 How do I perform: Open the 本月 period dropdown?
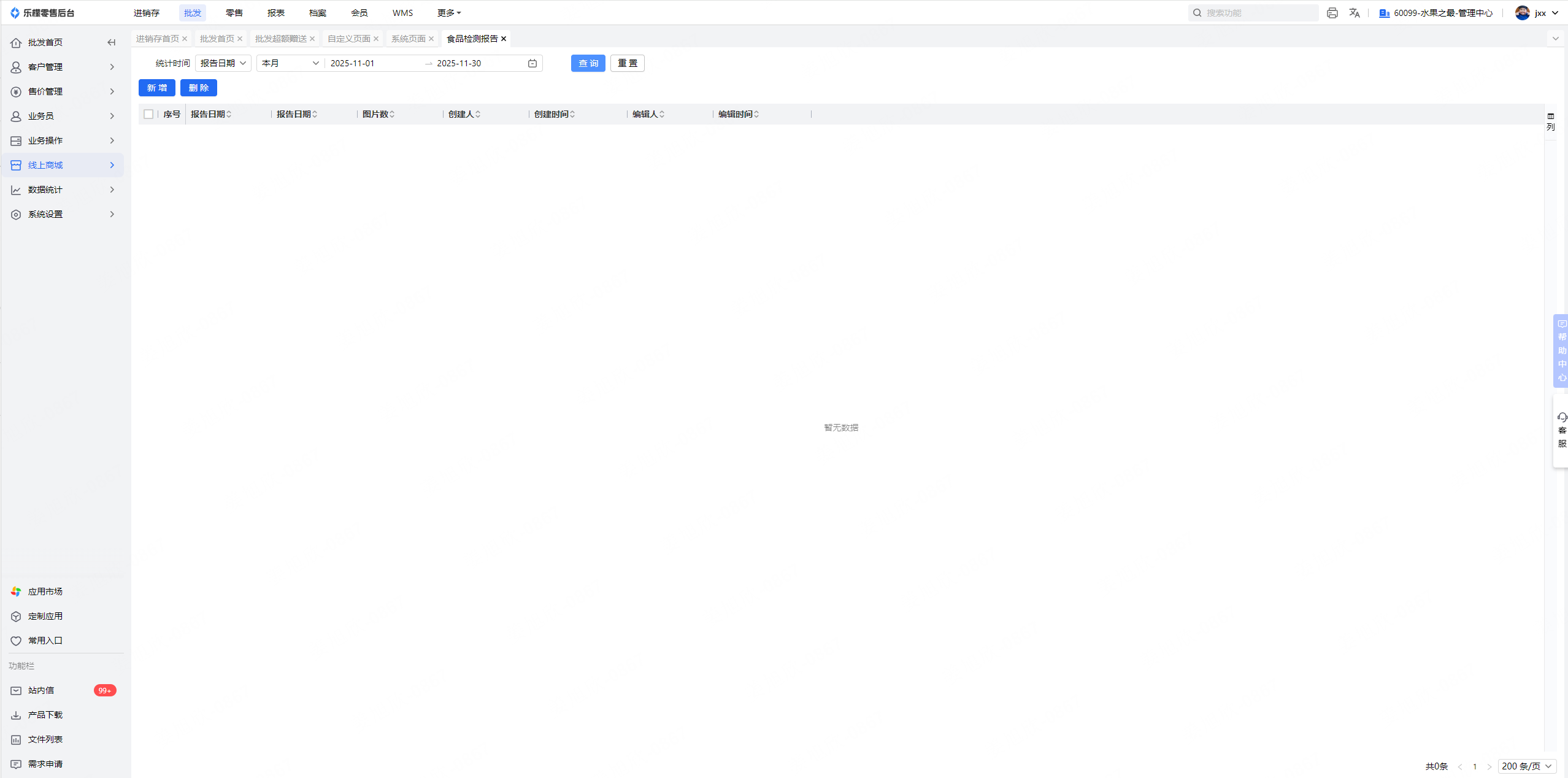[x=290, y=63]
